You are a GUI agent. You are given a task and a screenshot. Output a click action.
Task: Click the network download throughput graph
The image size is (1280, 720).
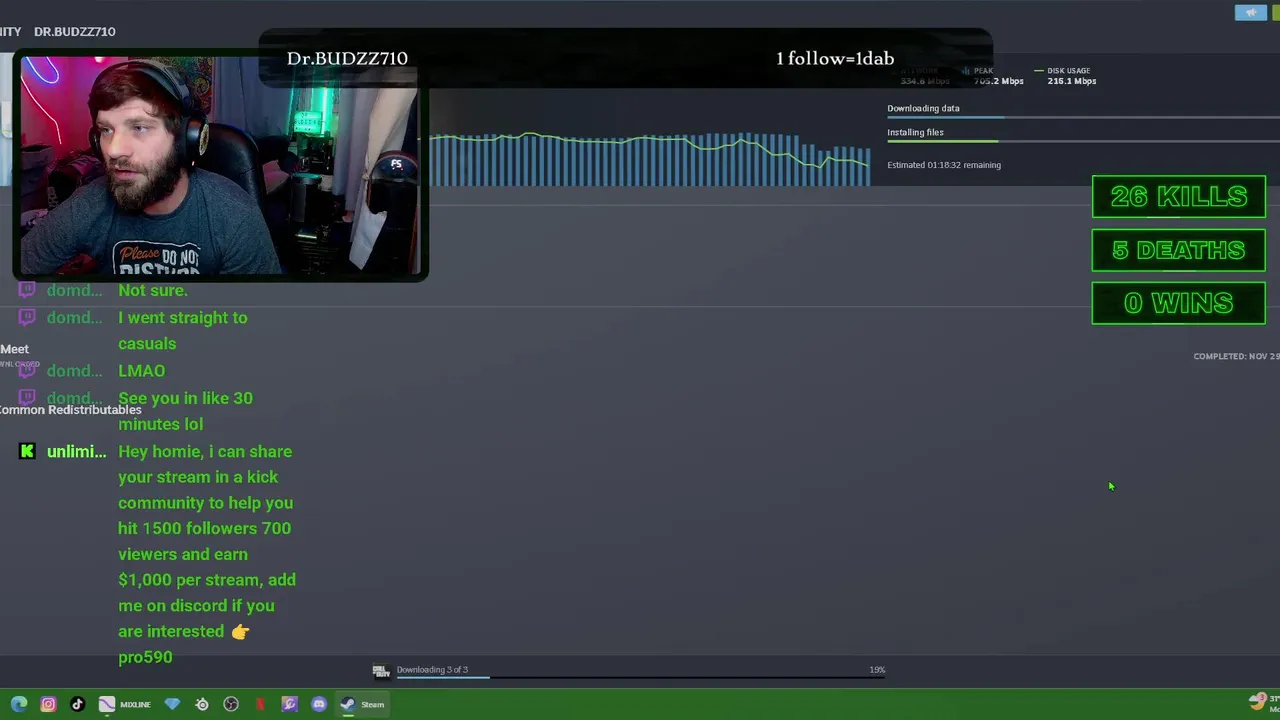[650, 158]
